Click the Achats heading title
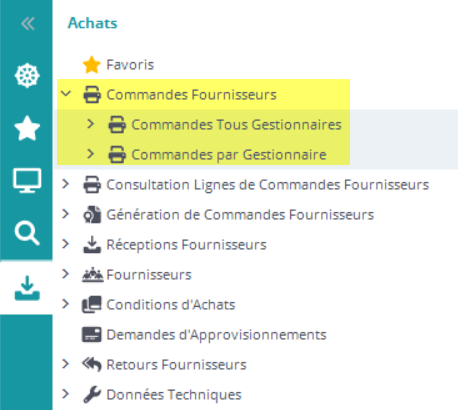Viewport: 458px width, 410px height. click(x=93, y=23)
